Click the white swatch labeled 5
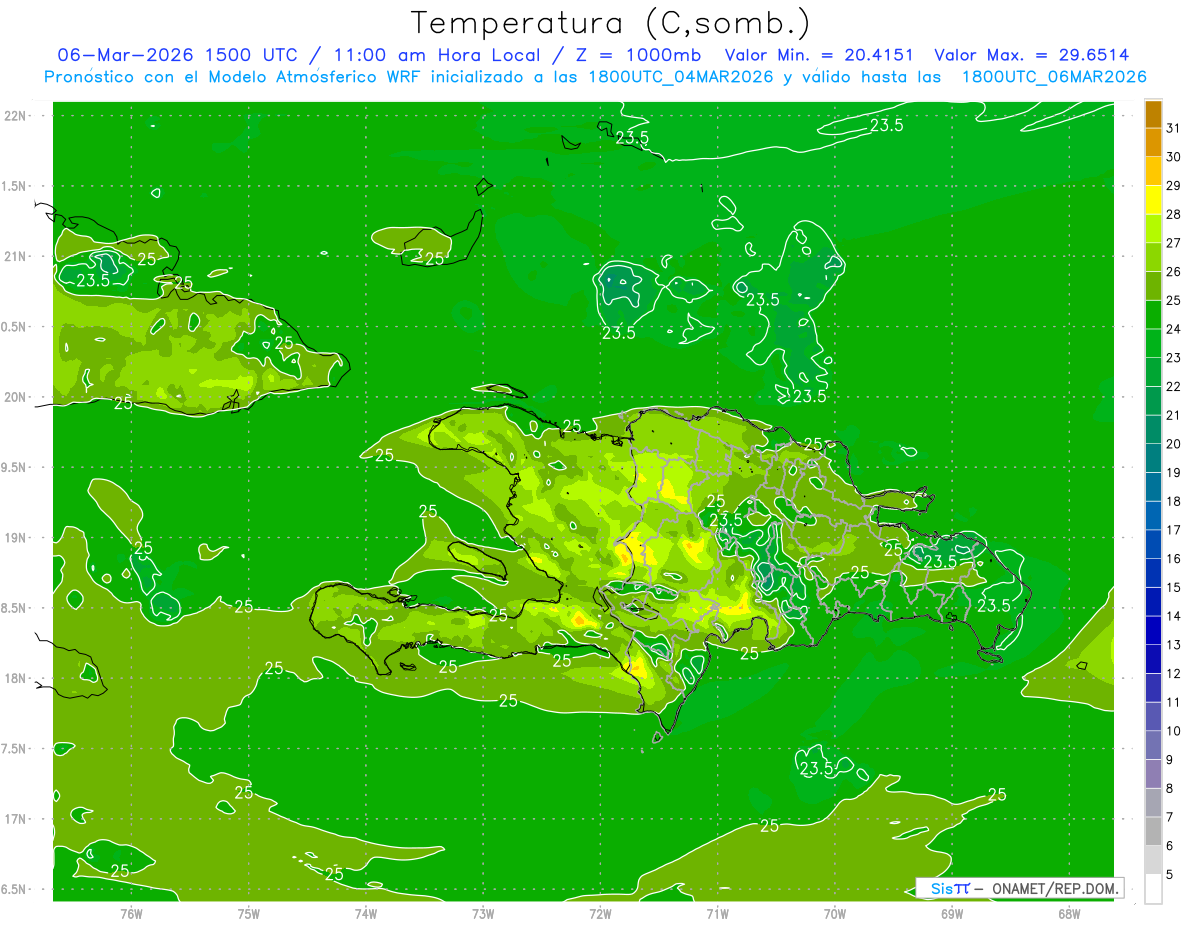 point(1153,889)
